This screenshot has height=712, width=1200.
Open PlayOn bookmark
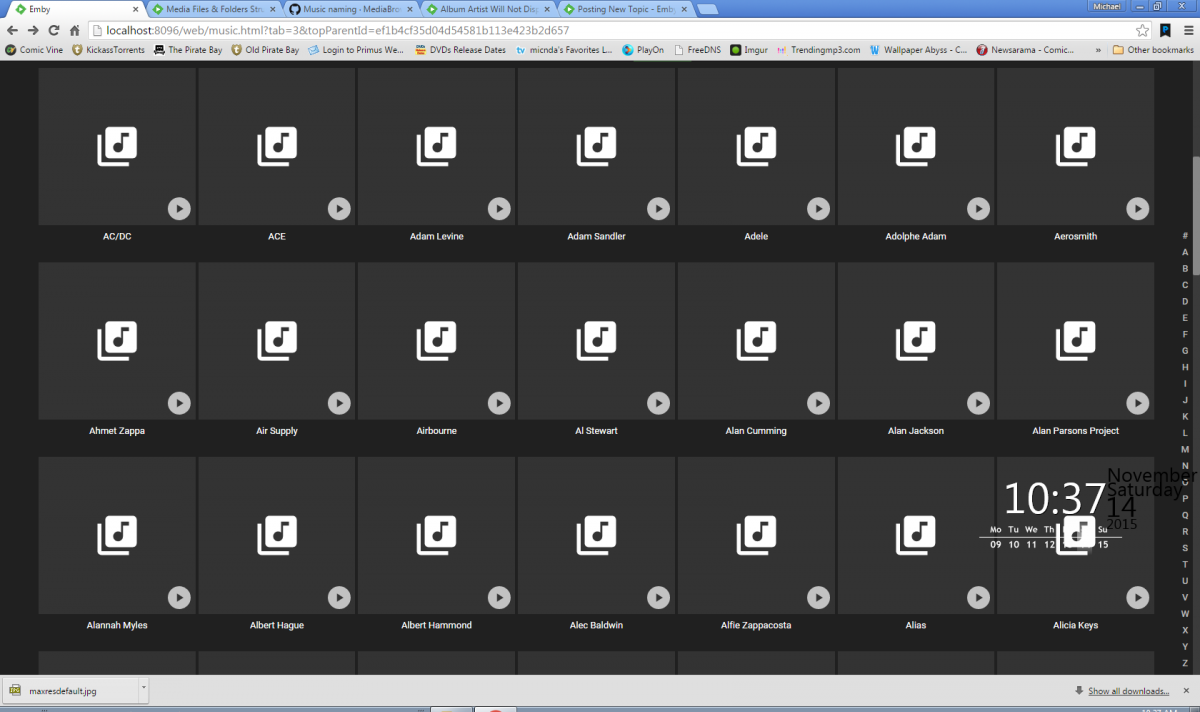pos(642,49)
